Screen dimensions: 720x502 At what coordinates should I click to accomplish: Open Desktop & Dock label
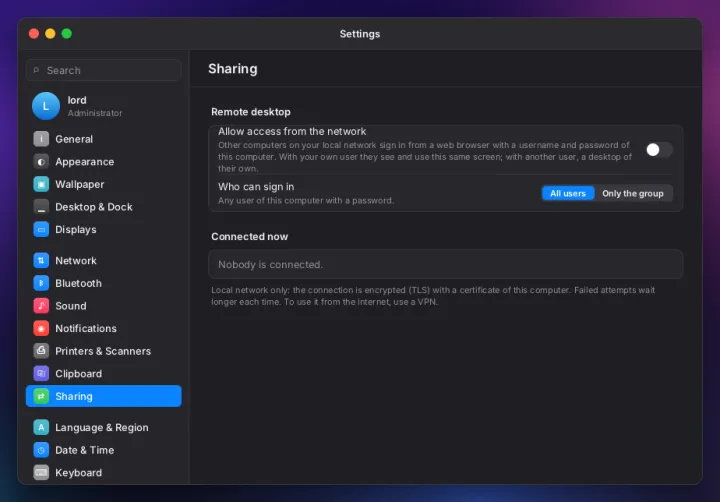coord(94,207)
